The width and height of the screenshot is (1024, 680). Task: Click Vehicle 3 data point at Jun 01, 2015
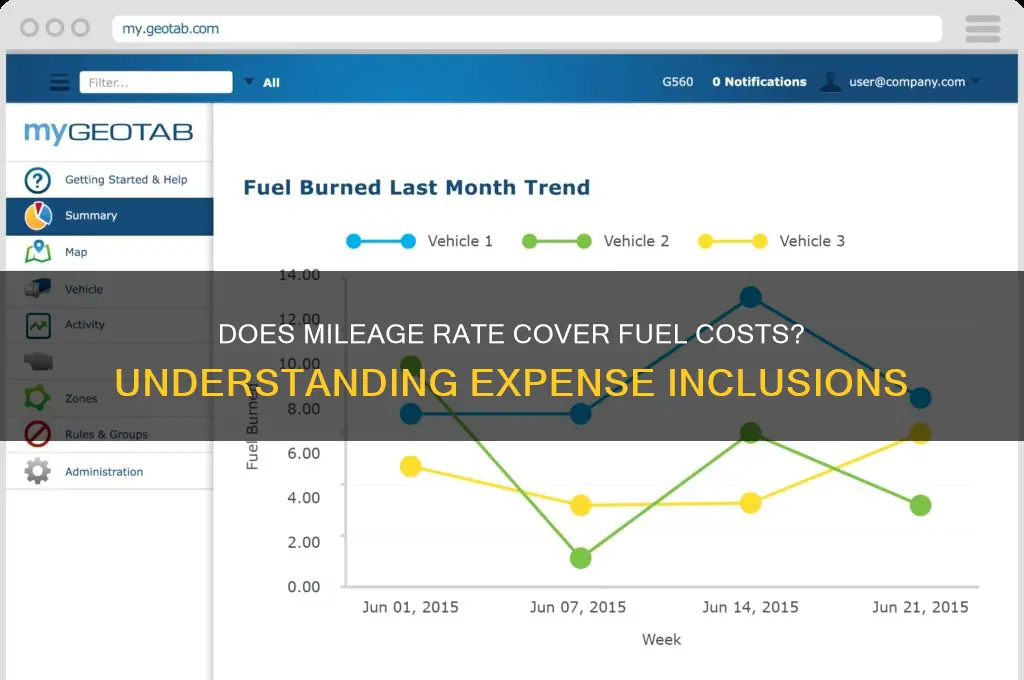tap(410, 466)
